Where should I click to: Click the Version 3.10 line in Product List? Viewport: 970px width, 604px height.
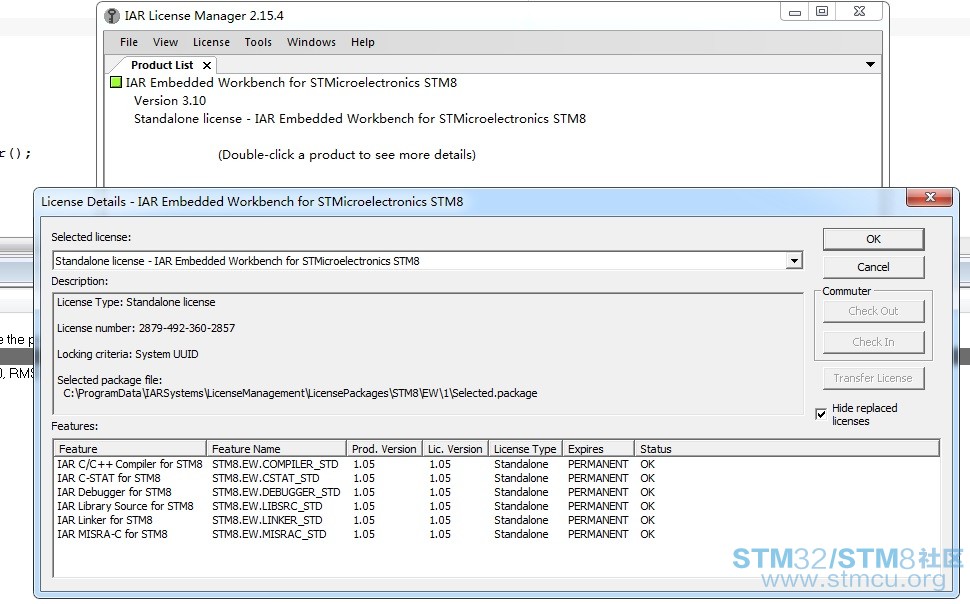click(x=170, y=100)
